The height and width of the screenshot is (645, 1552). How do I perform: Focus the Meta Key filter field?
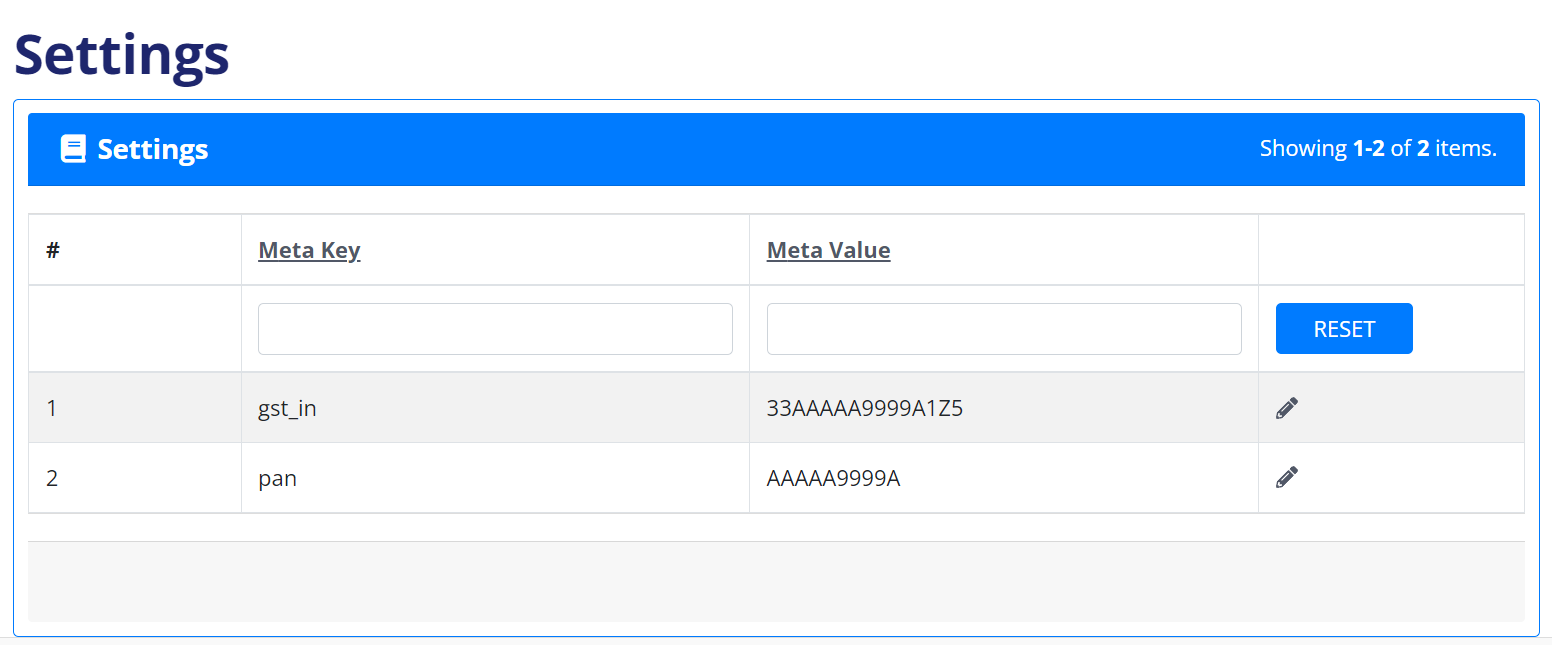[495, 329]
